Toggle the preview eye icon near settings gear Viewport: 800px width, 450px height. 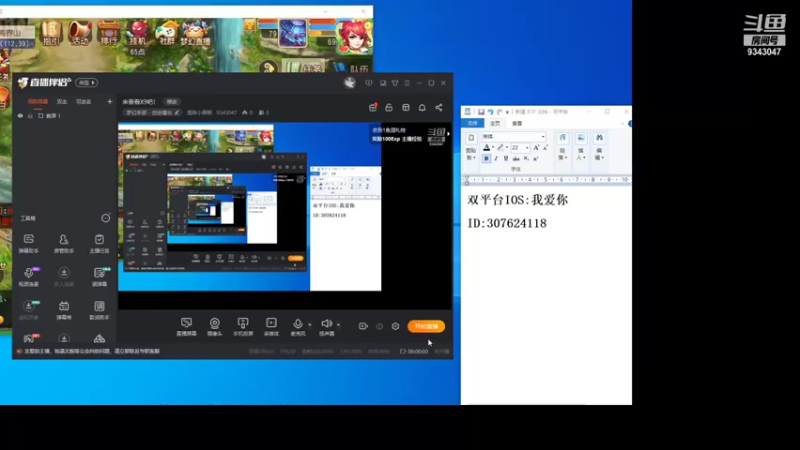(379, 326)
